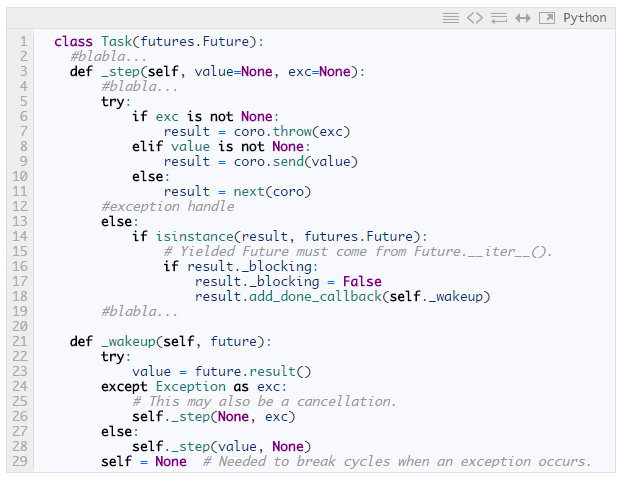This screenshot has width=626, height=493.
Task: Click line 'result = coro.send(value)'
Action: (x=261, y=161)
